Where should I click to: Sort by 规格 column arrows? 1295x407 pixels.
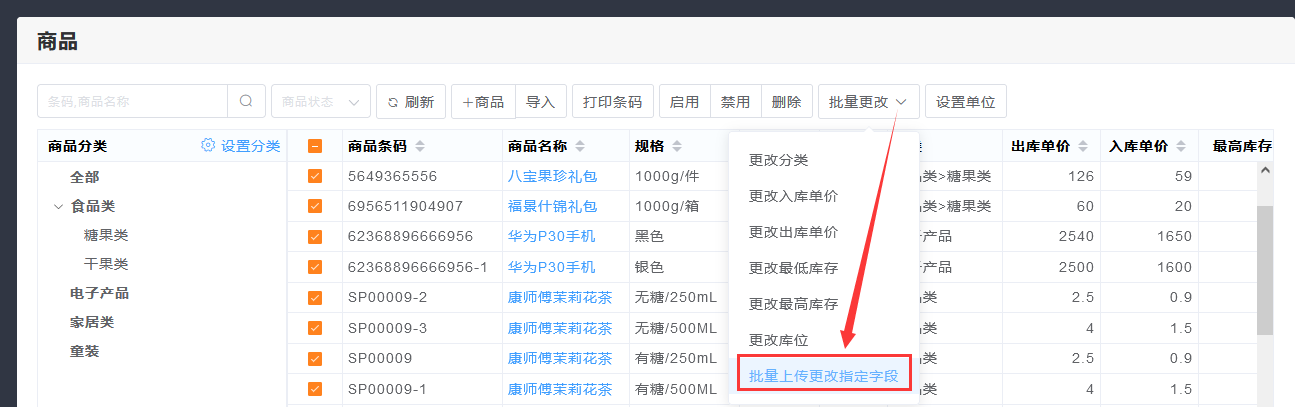coord(677,146)
